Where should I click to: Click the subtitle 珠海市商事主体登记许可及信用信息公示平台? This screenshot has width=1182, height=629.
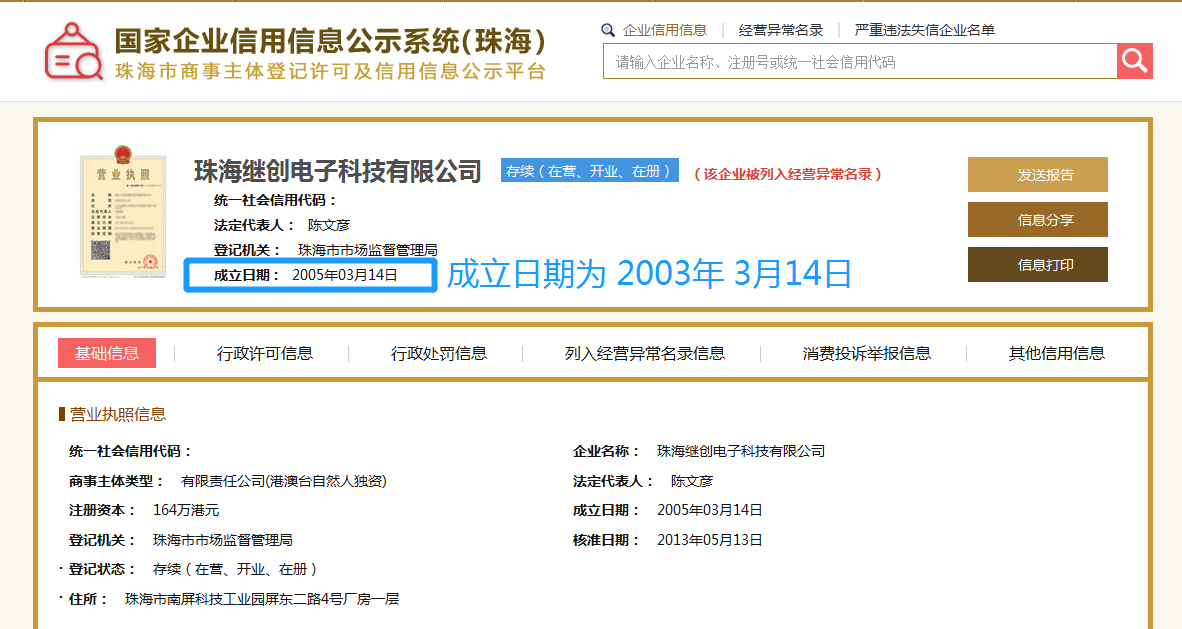pos(330,71)
